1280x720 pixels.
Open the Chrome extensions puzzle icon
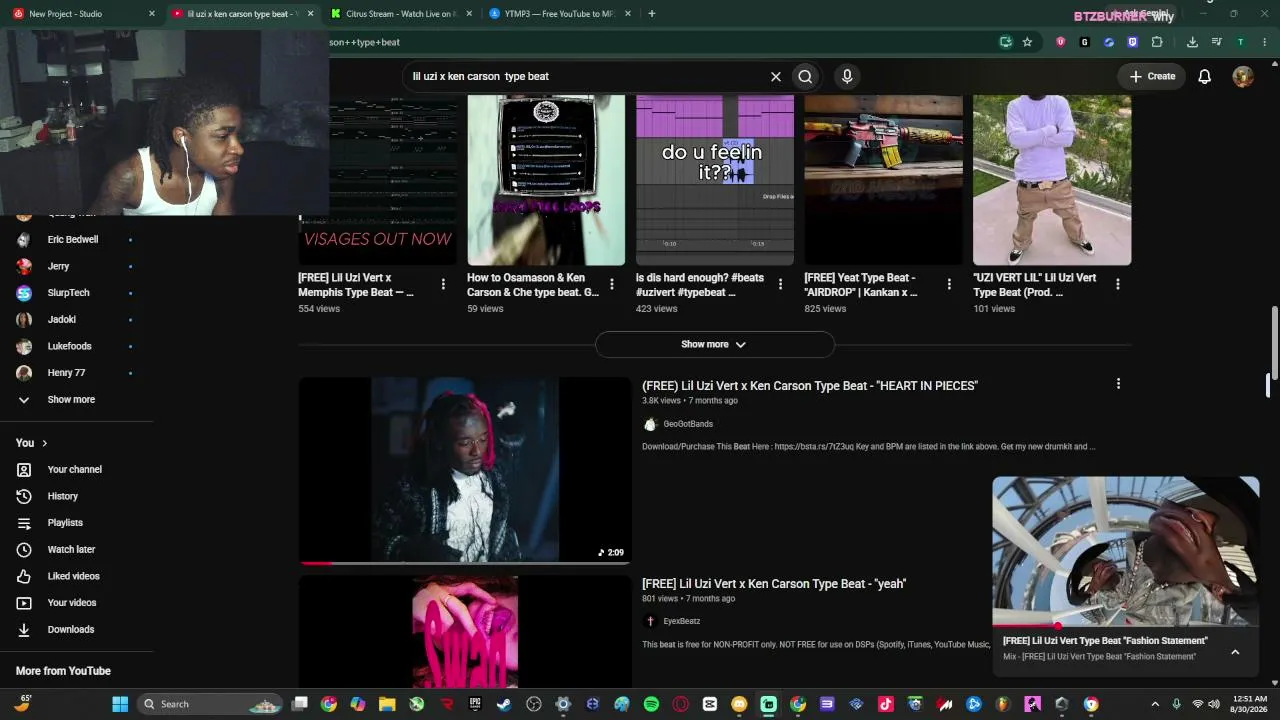point(1157,42)
